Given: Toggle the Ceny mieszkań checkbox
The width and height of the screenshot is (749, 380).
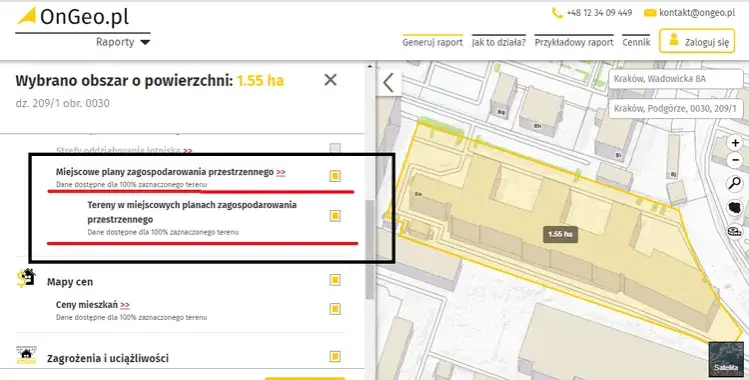Looking at the screenshot, I should [335, 309].
